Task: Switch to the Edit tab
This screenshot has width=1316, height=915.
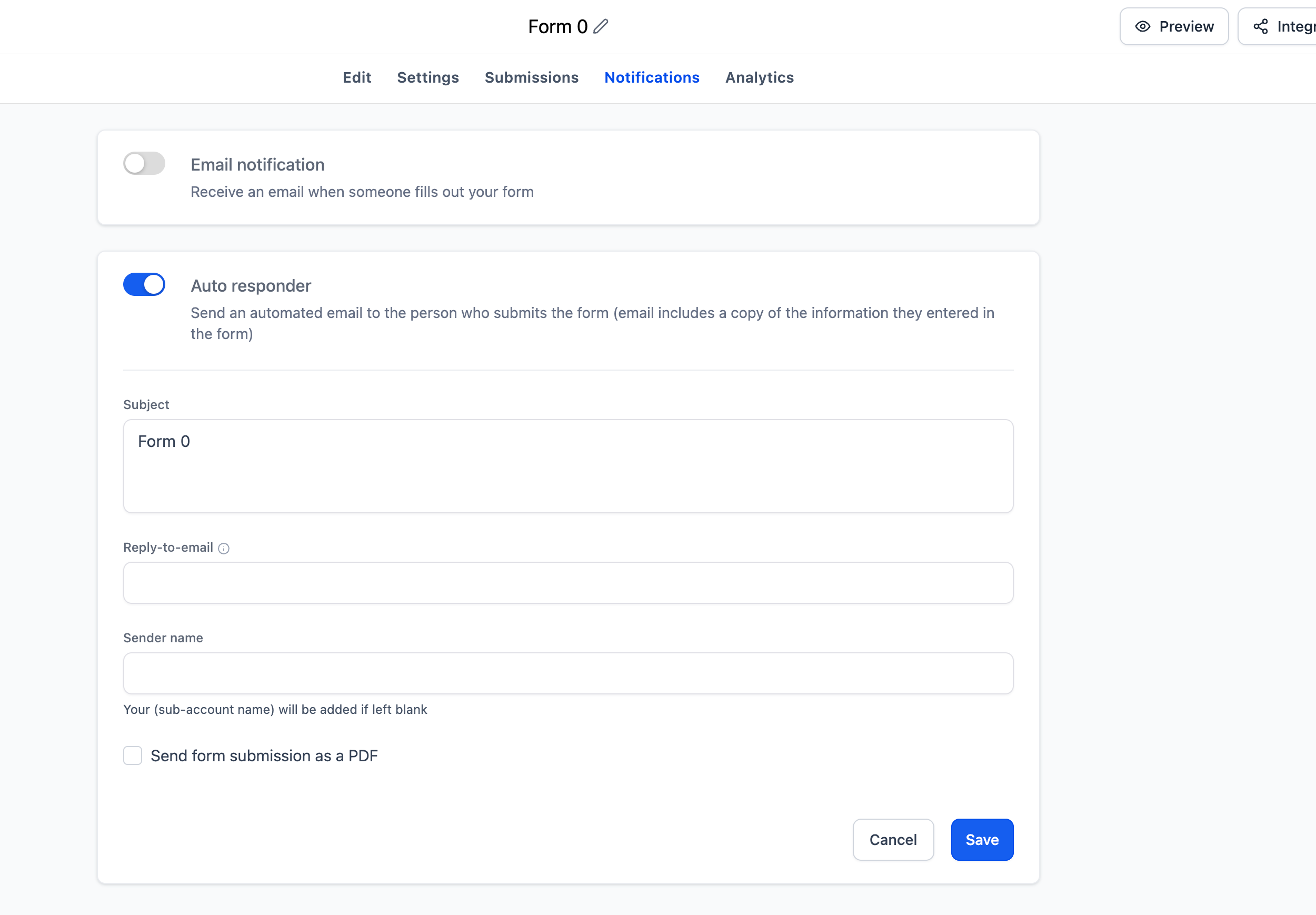Action: click(356, 77)
